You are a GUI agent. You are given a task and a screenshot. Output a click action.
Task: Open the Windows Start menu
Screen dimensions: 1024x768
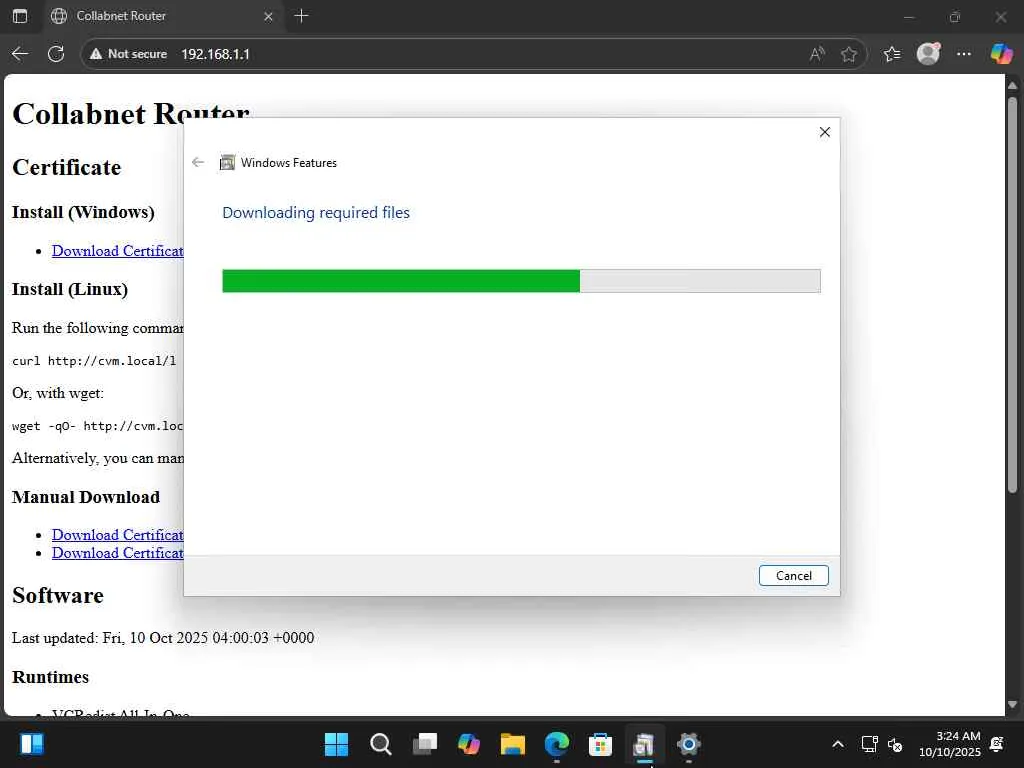tap(336, 744)
